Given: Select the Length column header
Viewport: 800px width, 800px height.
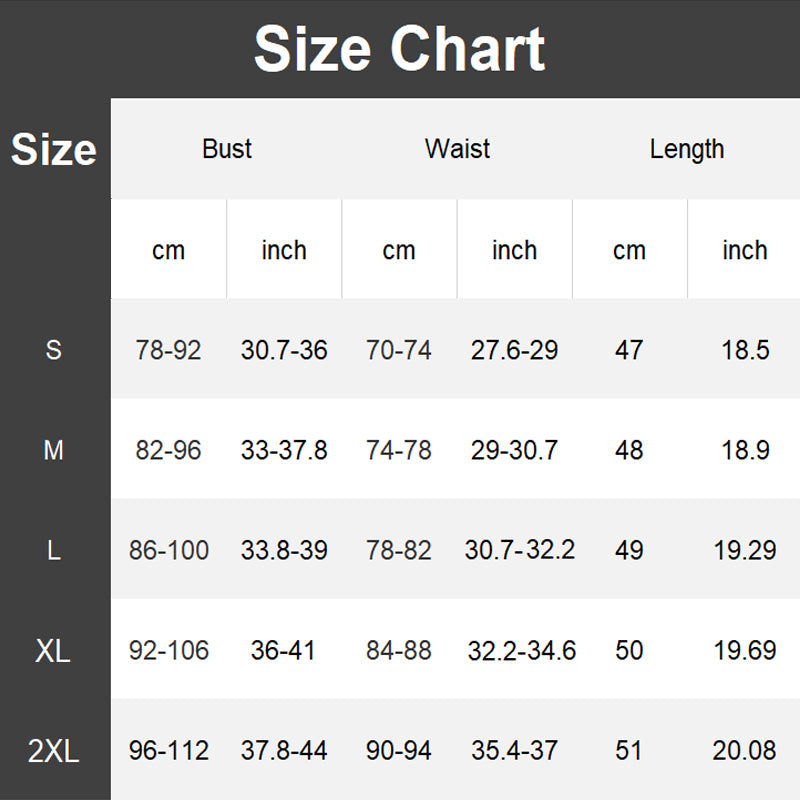Looking at the screenshot, I should [x=686, y=149].
